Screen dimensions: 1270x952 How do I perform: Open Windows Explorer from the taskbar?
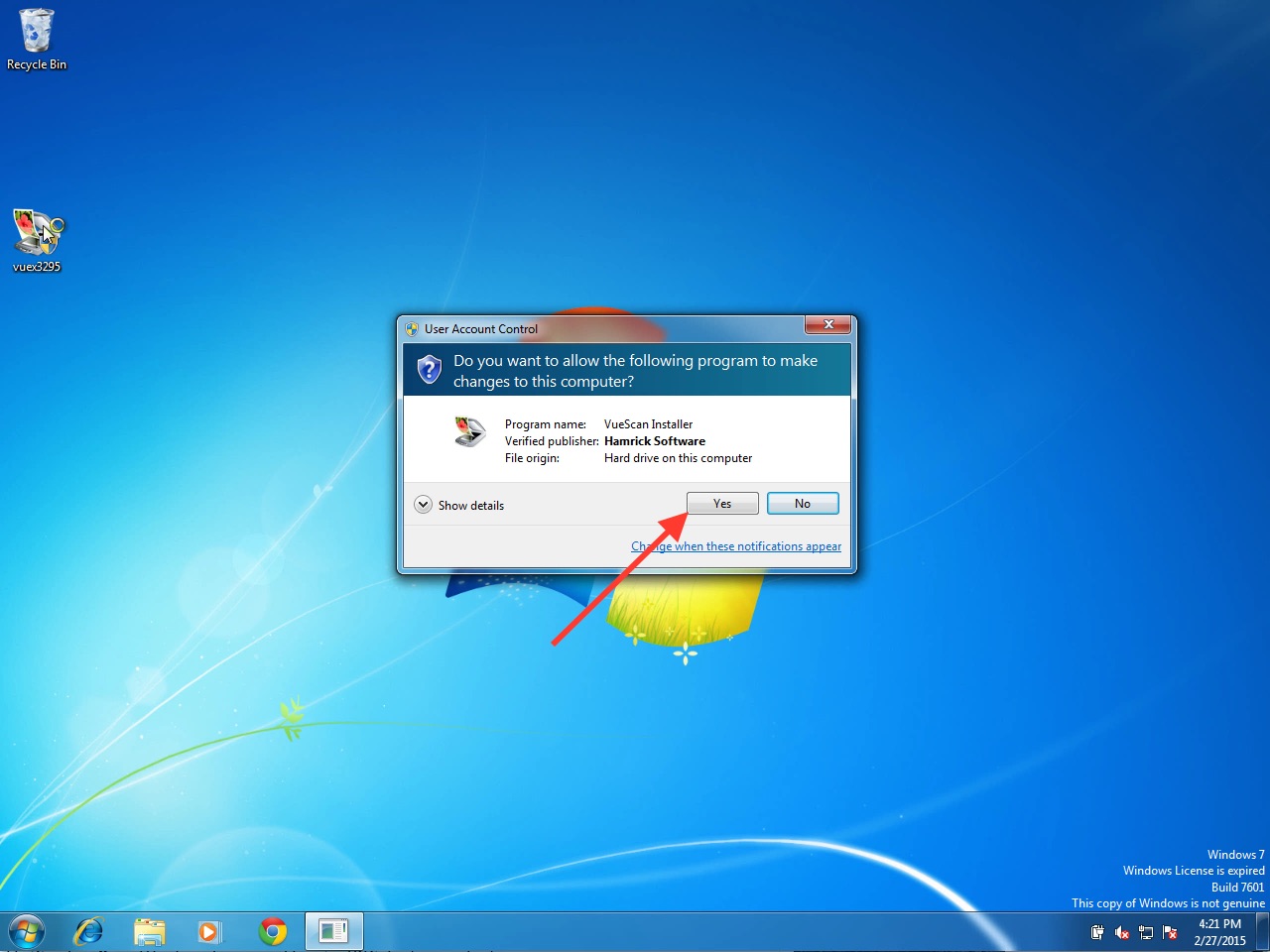click(x=150, y=932)
